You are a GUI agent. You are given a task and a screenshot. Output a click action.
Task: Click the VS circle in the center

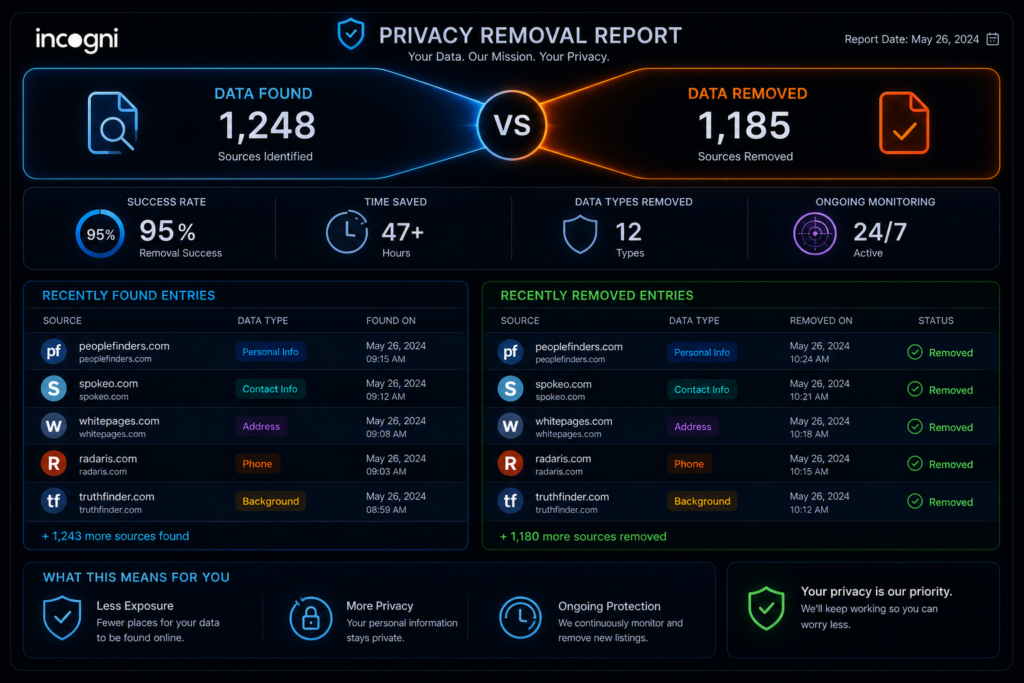tap(511, 125)
